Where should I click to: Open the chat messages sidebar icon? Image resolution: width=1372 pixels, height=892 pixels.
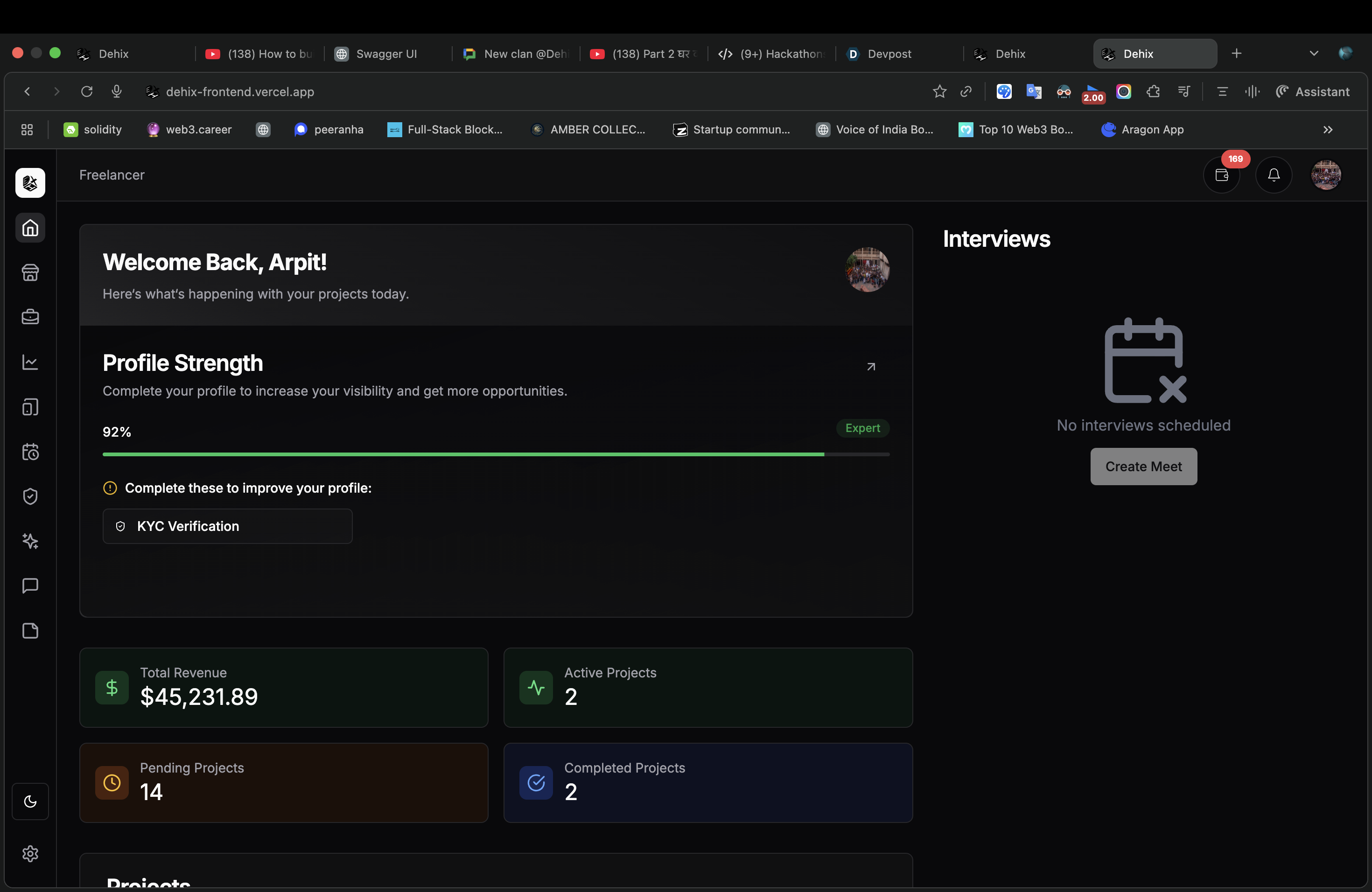pyautogui.click(x=30, y=585)
